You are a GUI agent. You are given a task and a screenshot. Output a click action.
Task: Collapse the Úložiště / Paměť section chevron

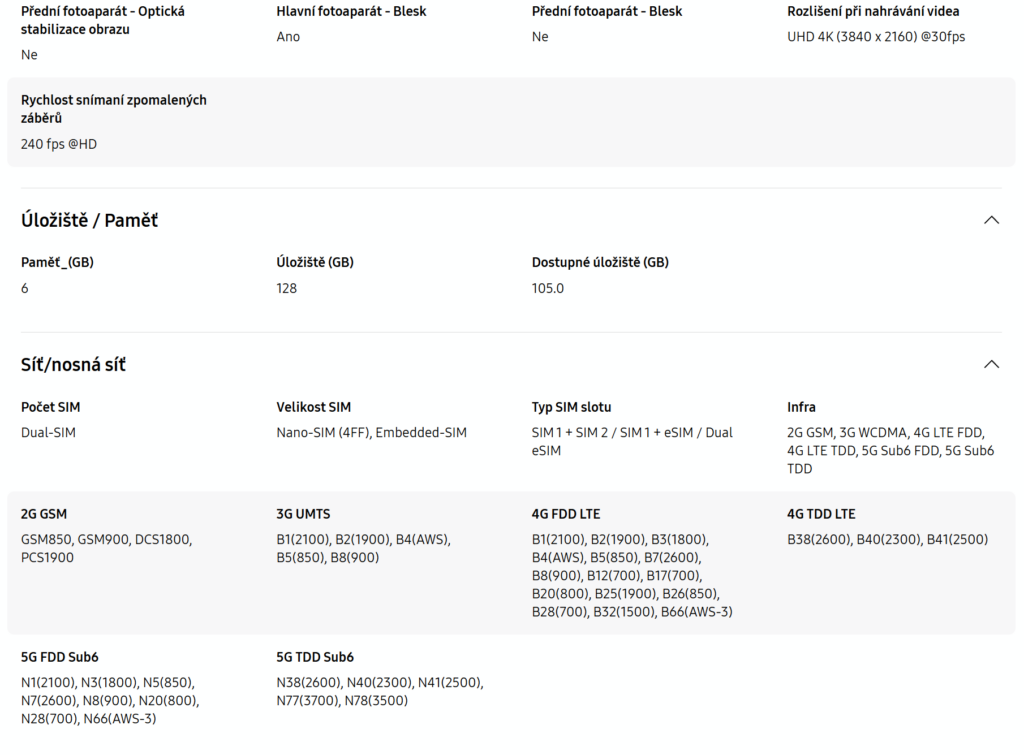[991, 220]
